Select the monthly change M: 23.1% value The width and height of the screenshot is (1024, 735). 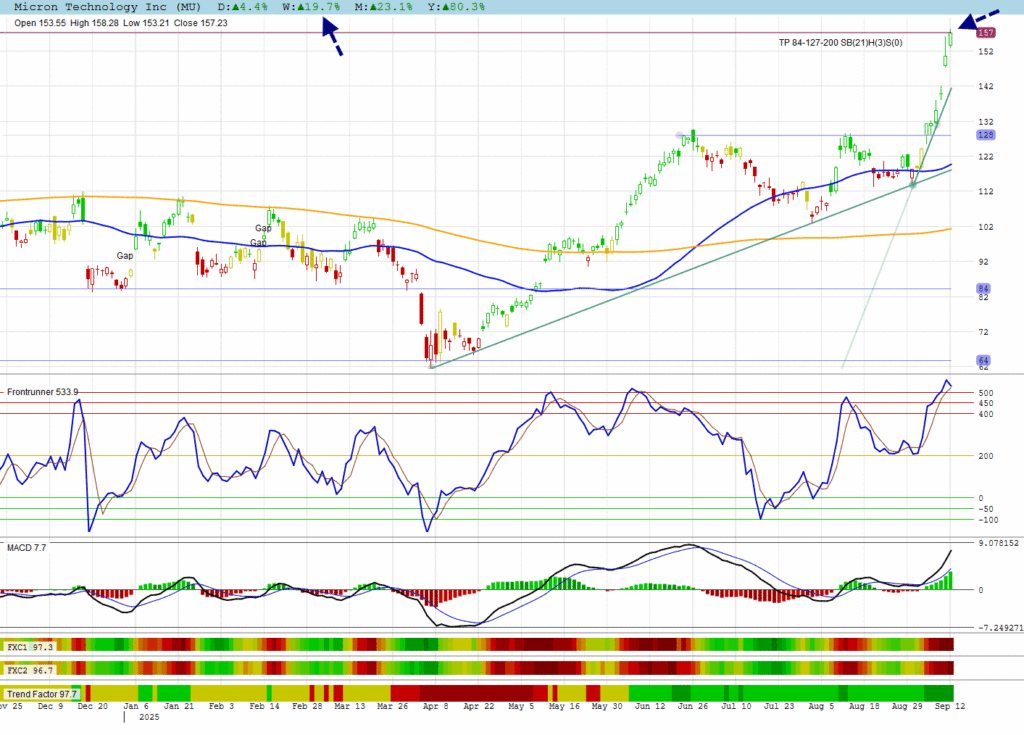coord(384,7)
